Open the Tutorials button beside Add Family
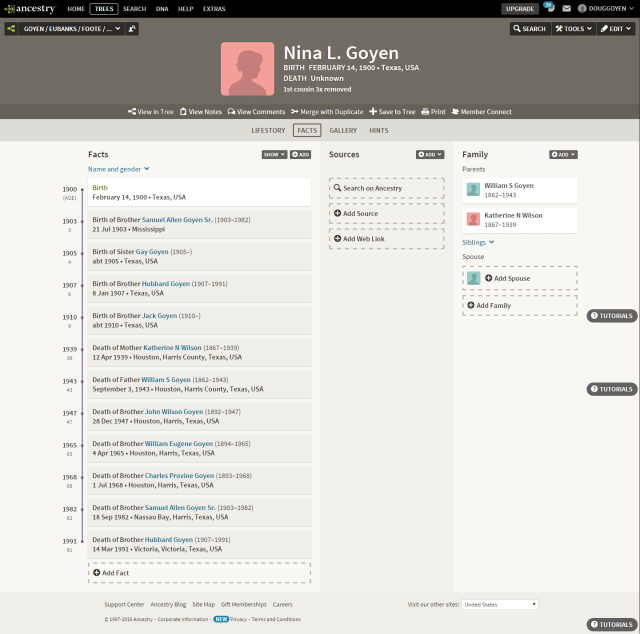The height and width of the screenshot is (634, 640). (x=612, y=316)
